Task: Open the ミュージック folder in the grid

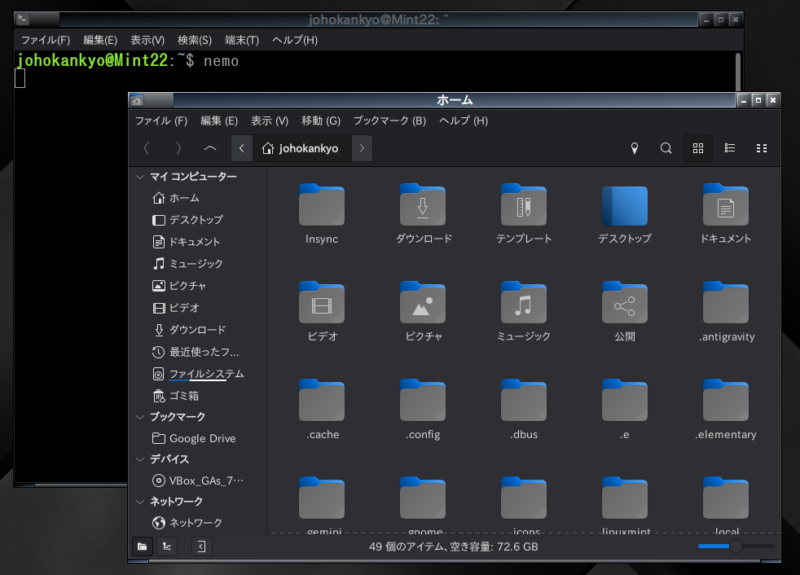Action: tap(524, 304)
